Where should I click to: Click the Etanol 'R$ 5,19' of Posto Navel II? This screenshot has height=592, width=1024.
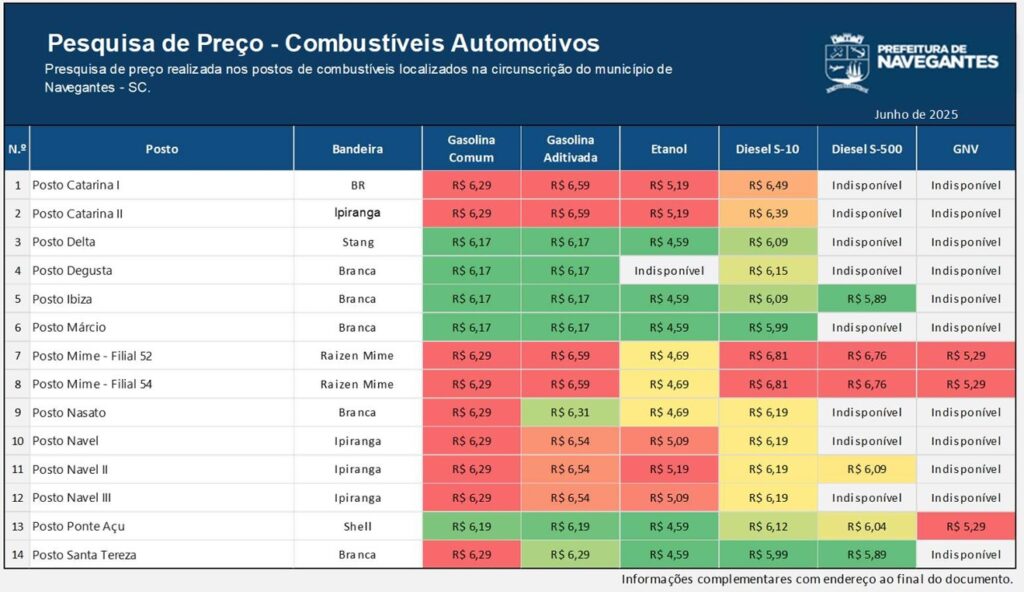click(x=669, y=469)
